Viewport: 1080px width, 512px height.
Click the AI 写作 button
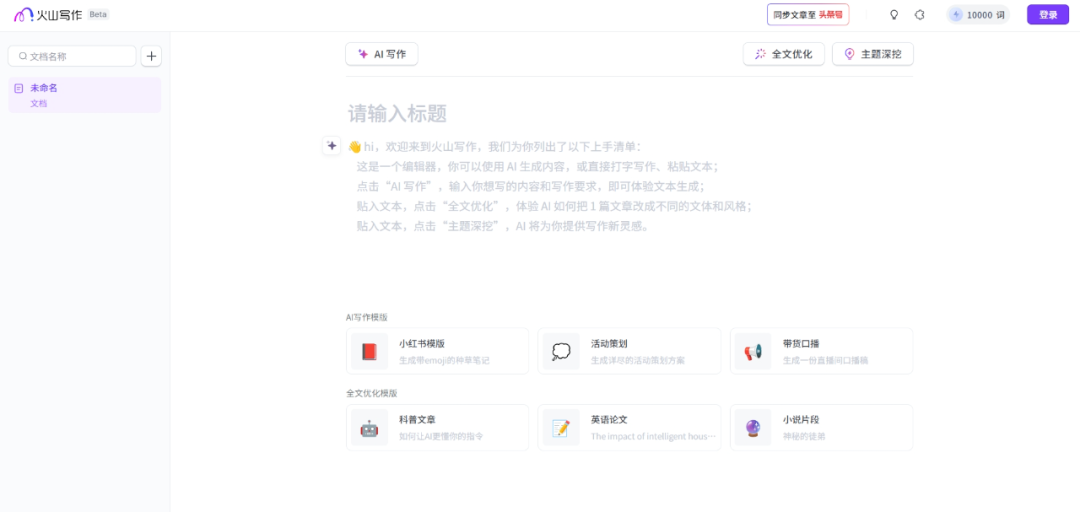tap(382, 54)
